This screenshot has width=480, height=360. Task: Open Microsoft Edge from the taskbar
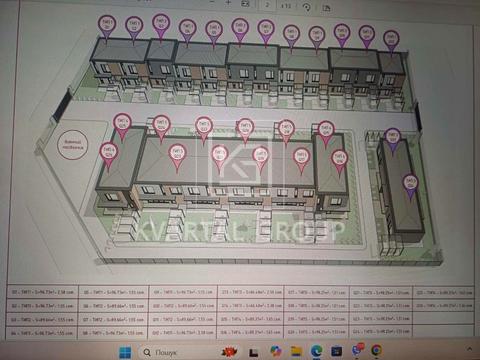click(x=316, y=351)
